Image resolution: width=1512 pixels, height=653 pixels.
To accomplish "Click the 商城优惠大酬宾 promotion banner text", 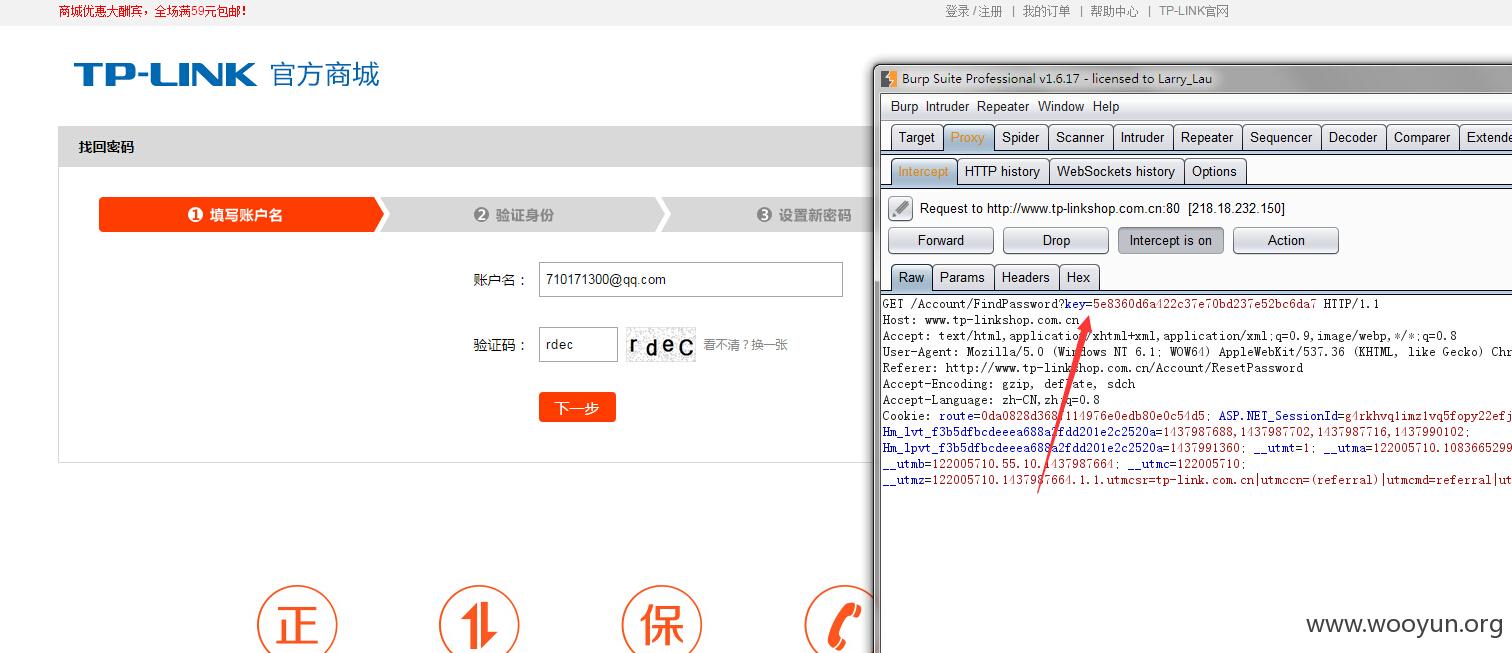I will pyautogui.click(x=153, y=11).
